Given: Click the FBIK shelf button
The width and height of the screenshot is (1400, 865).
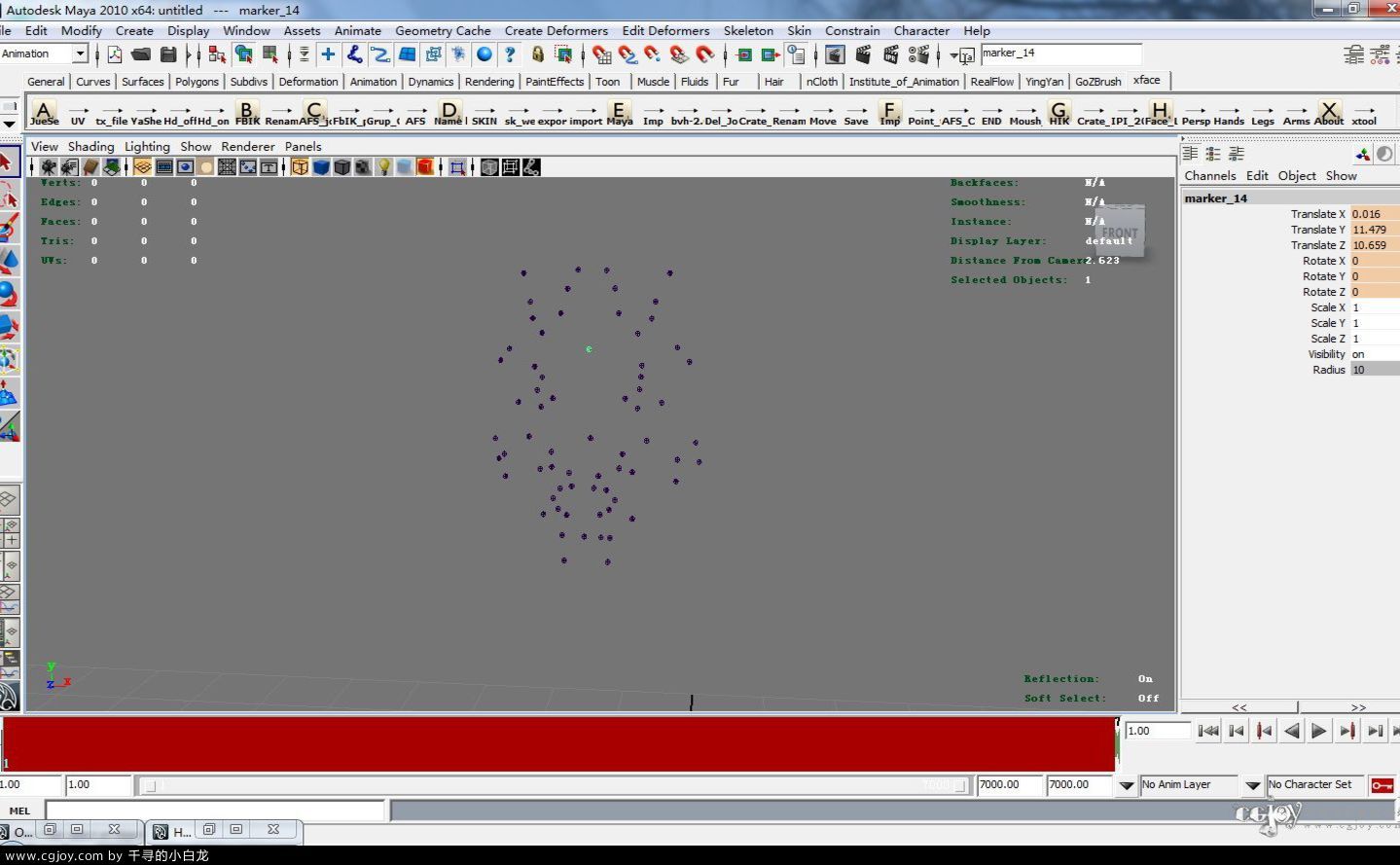Looking at the screenshot, I should [247, 113].
